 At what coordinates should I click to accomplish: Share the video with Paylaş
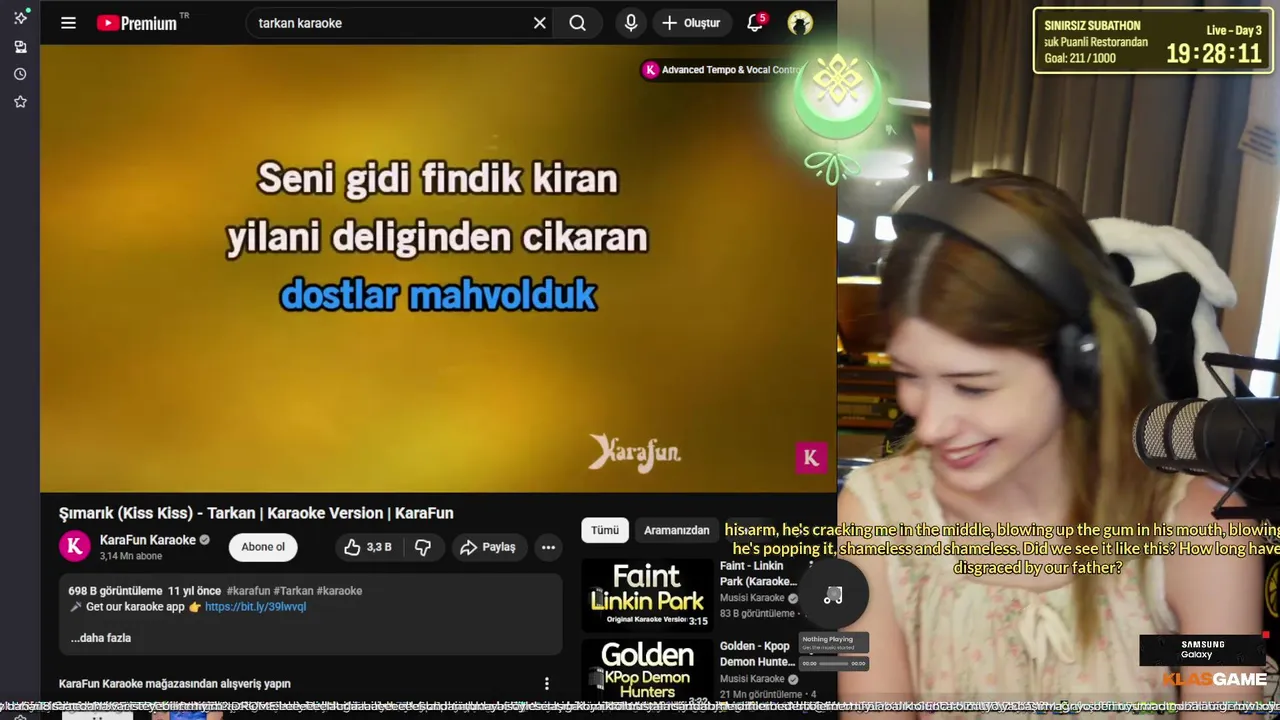click(488, 547)
